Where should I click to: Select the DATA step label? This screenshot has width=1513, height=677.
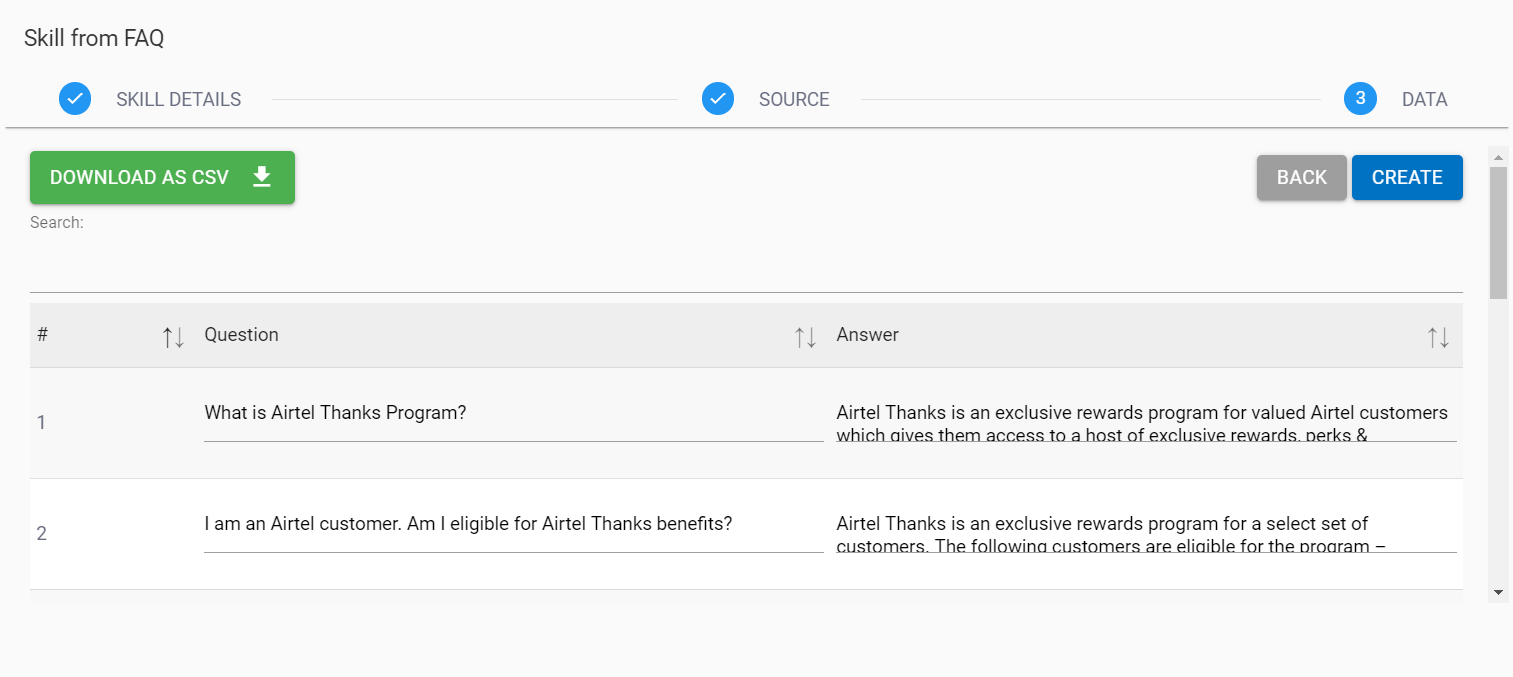point(1424,99)
